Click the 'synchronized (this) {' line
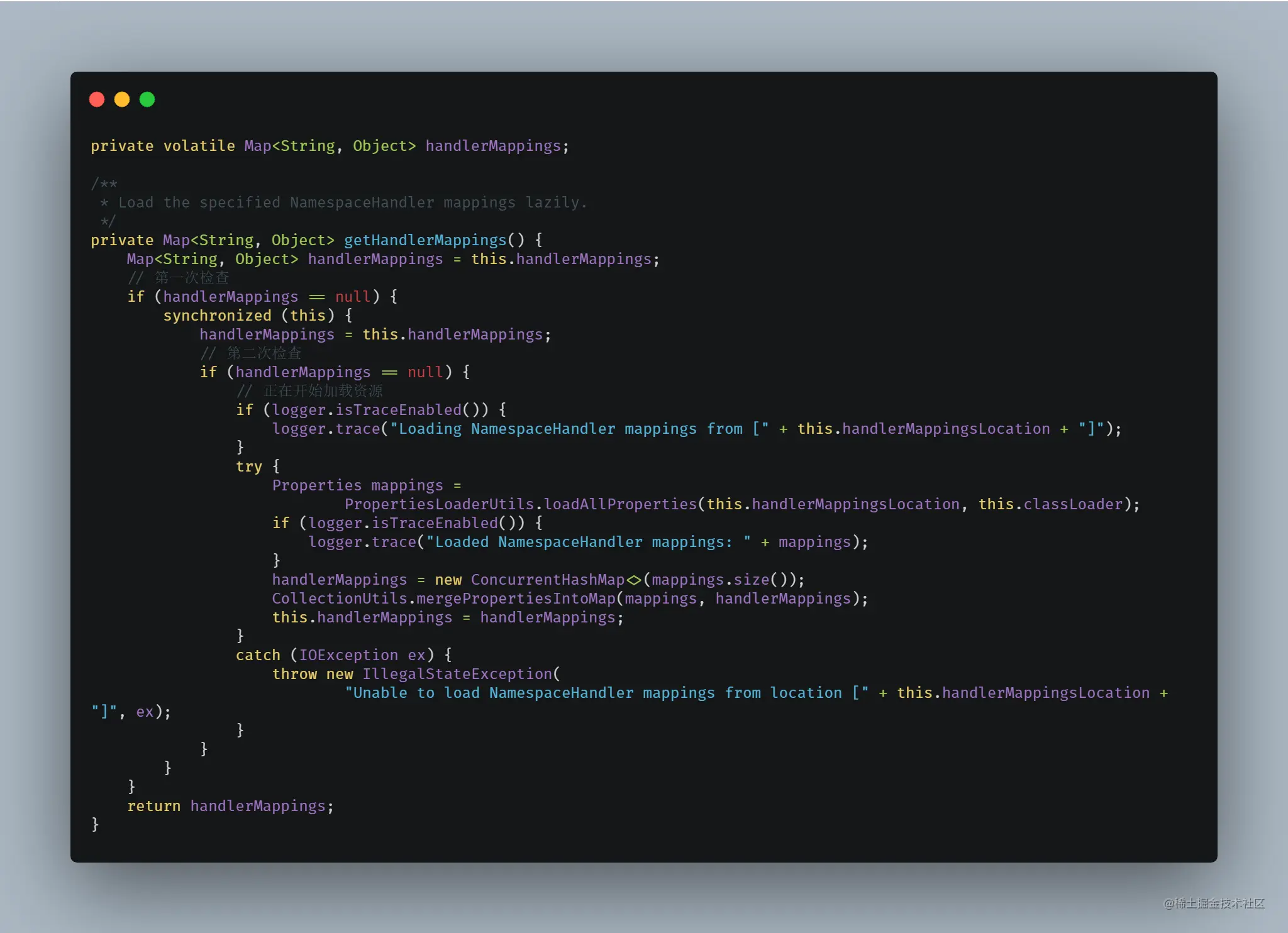The image size is (1288, 933). click(258, 316)
